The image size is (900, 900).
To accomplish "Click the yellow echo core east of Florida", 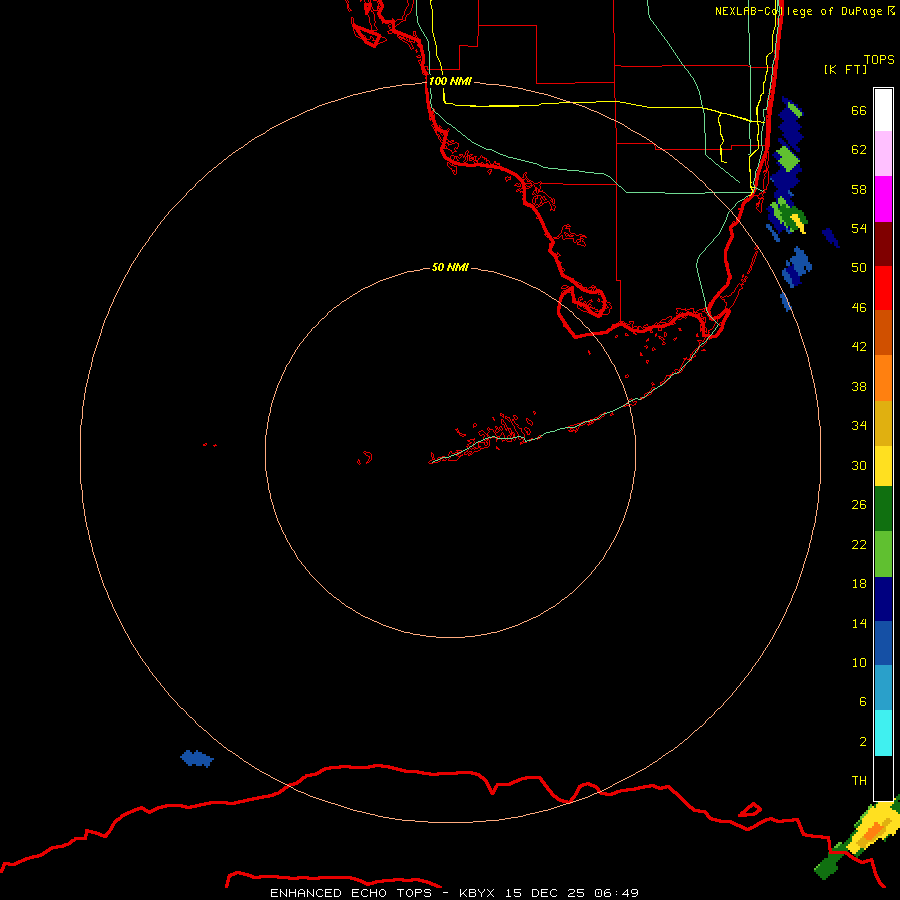I will [798, 222].
